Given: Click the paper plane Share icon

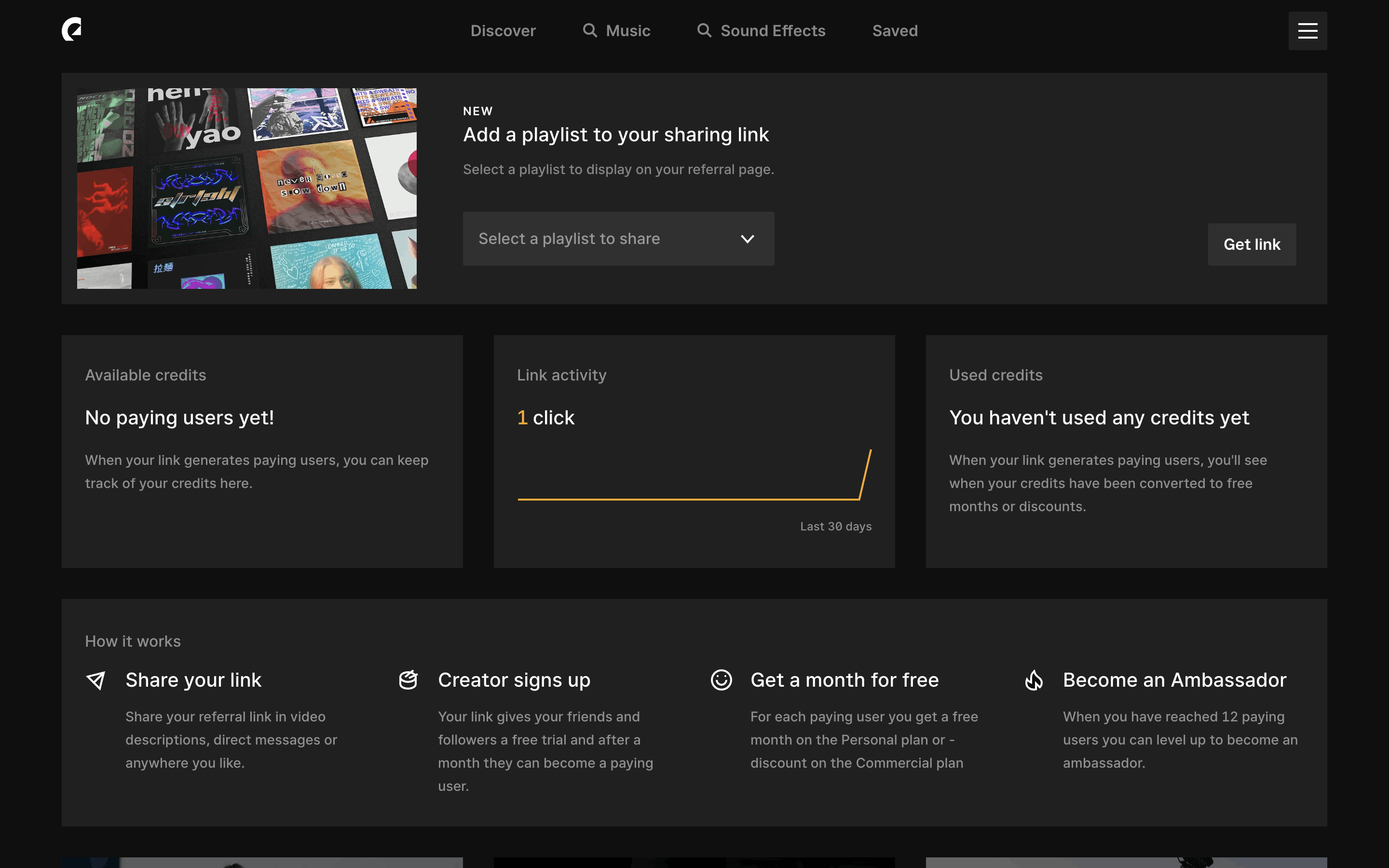Looking at the screenshot, I should point(96,680).
